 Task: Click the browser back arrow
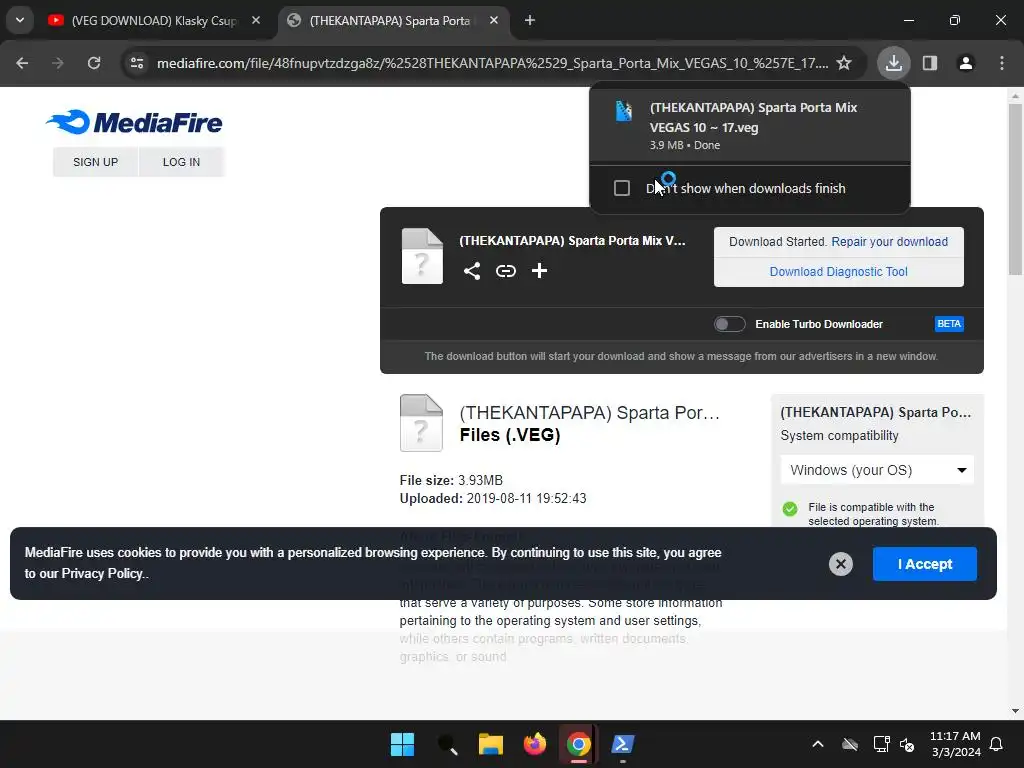coord(22,63)
